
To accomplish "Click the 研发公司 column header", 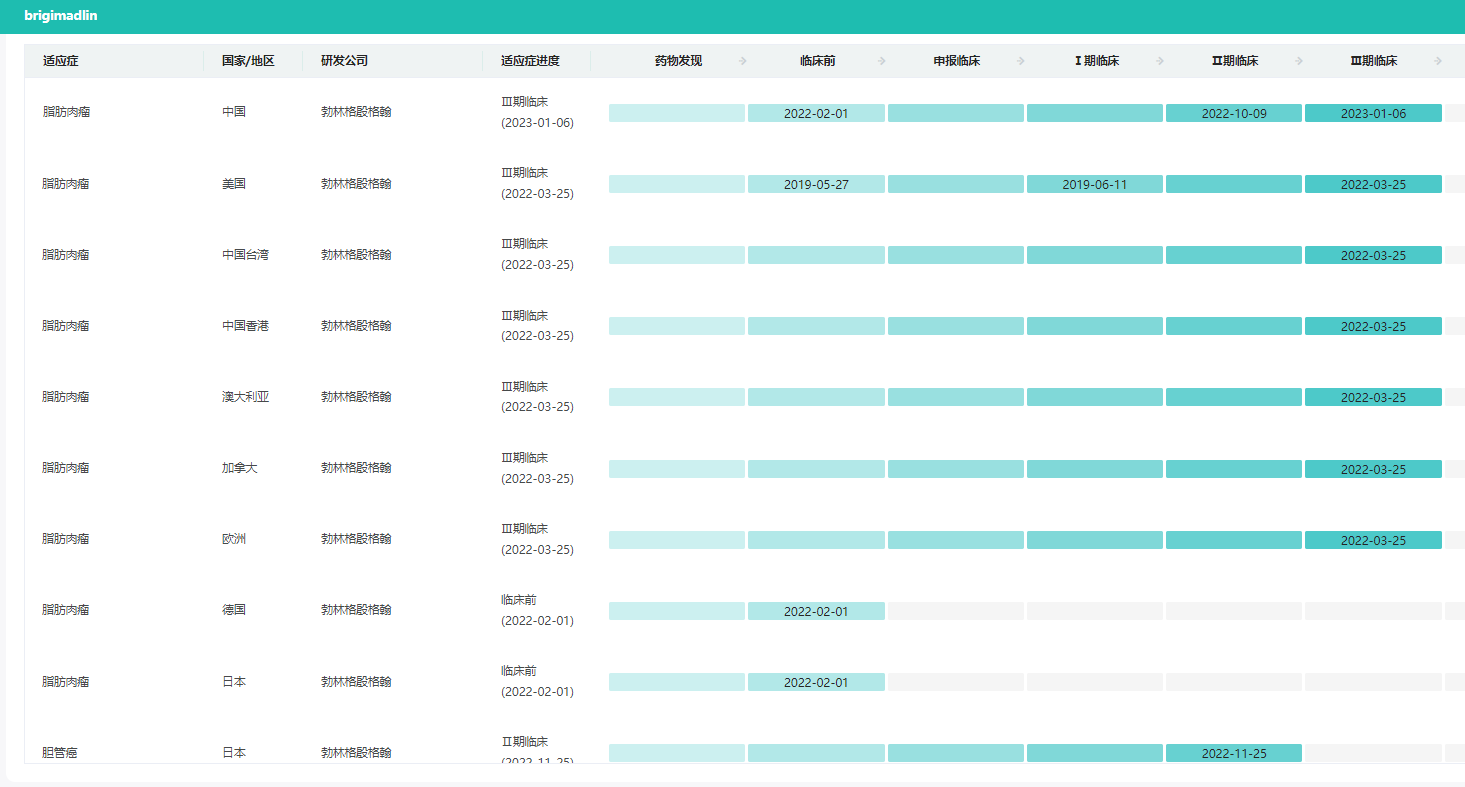I will [344, 61].
